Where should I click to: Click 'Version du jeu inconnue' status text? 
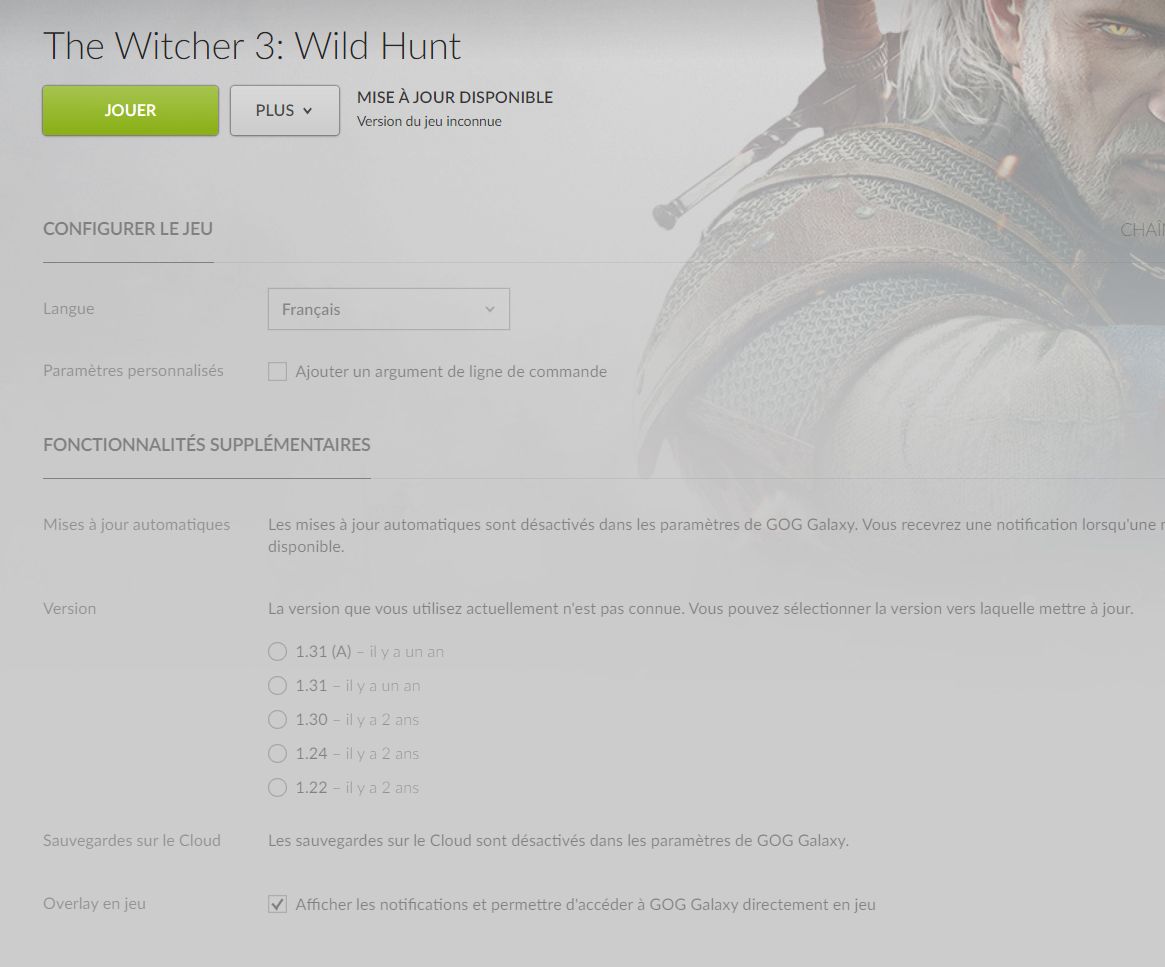pos(429,121)
